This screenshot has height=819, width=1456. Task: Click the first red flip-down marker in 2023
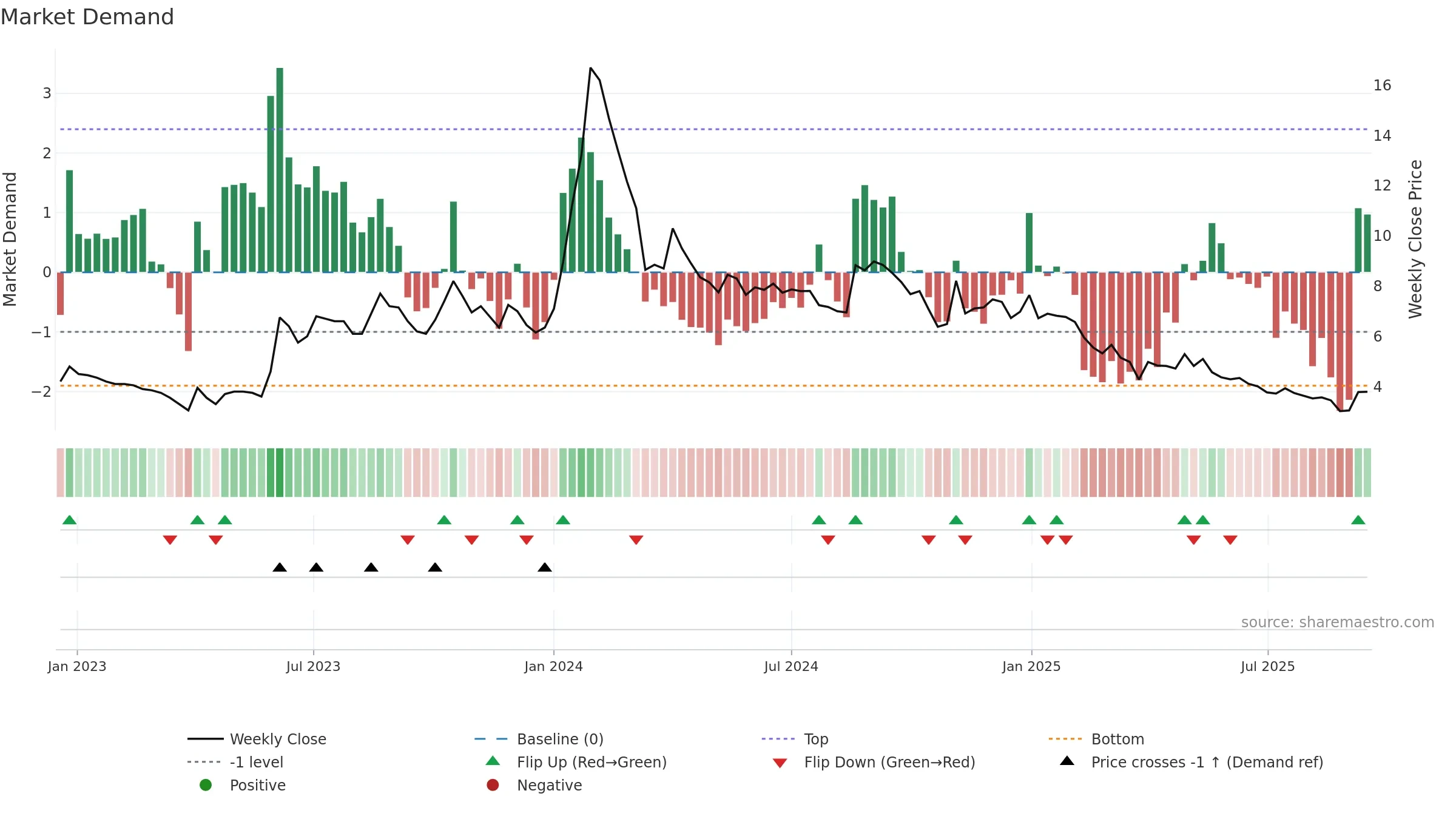click(170, 540)
